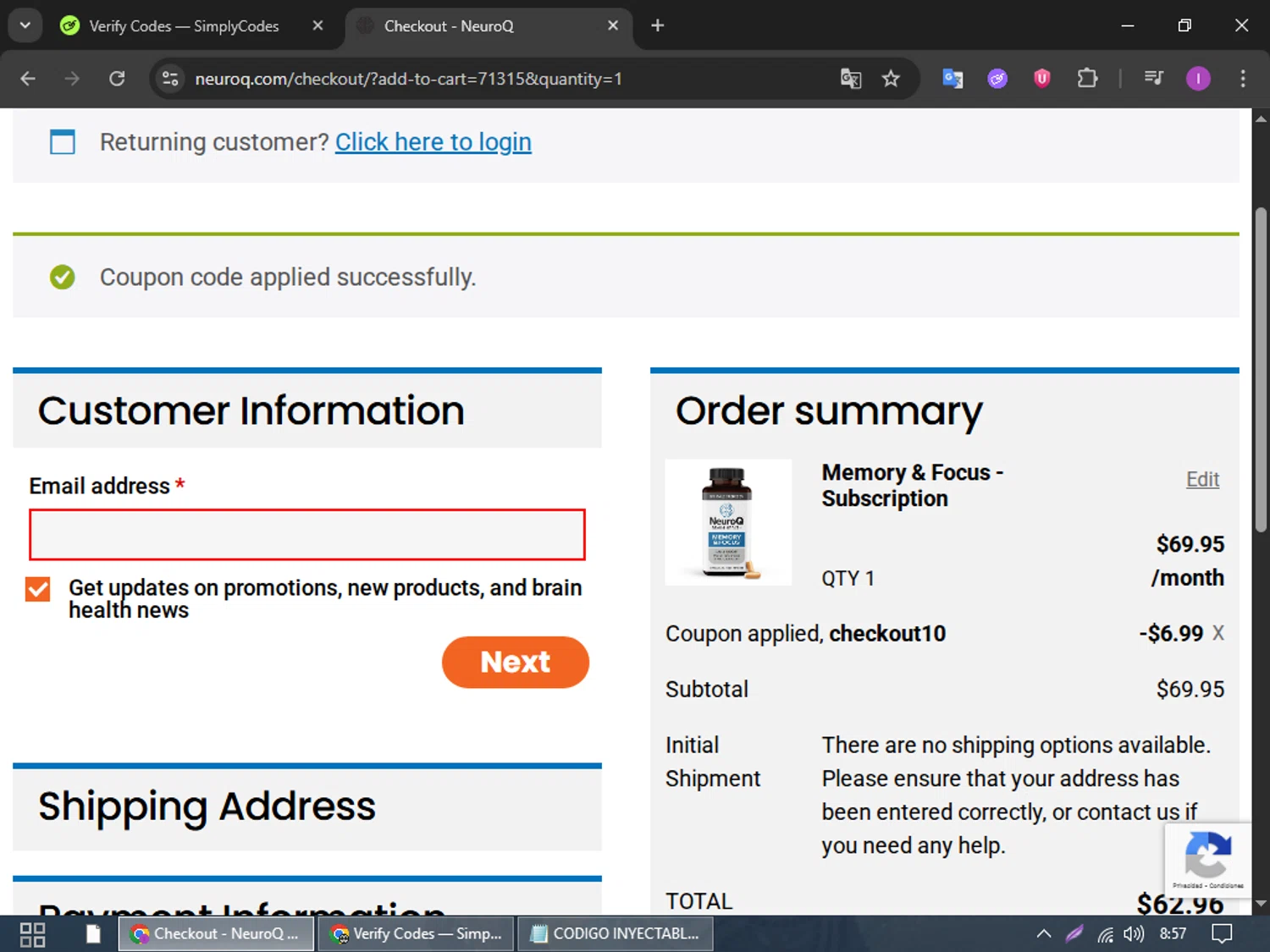Open Chrome's three-dot menu

(1243, 79)
